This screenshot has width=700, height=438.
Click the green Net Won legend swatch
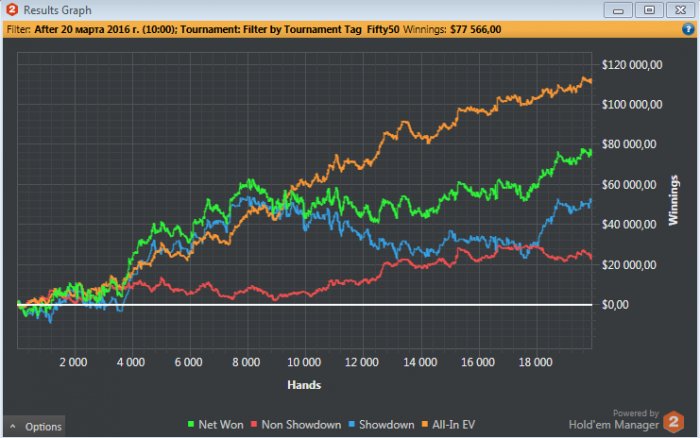(191, 424)
